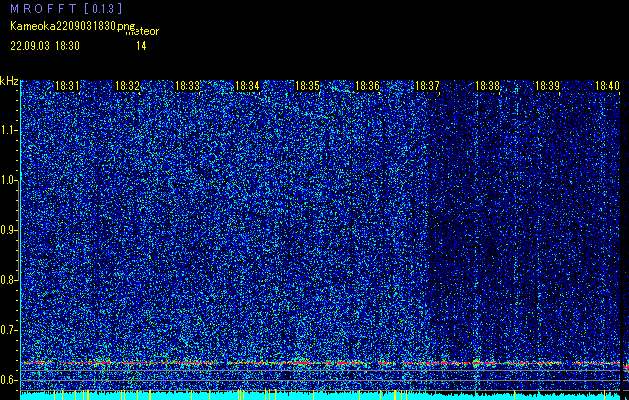Click the meteor label
The height and width of the screenshot is (400, 629).
point(142,32)
